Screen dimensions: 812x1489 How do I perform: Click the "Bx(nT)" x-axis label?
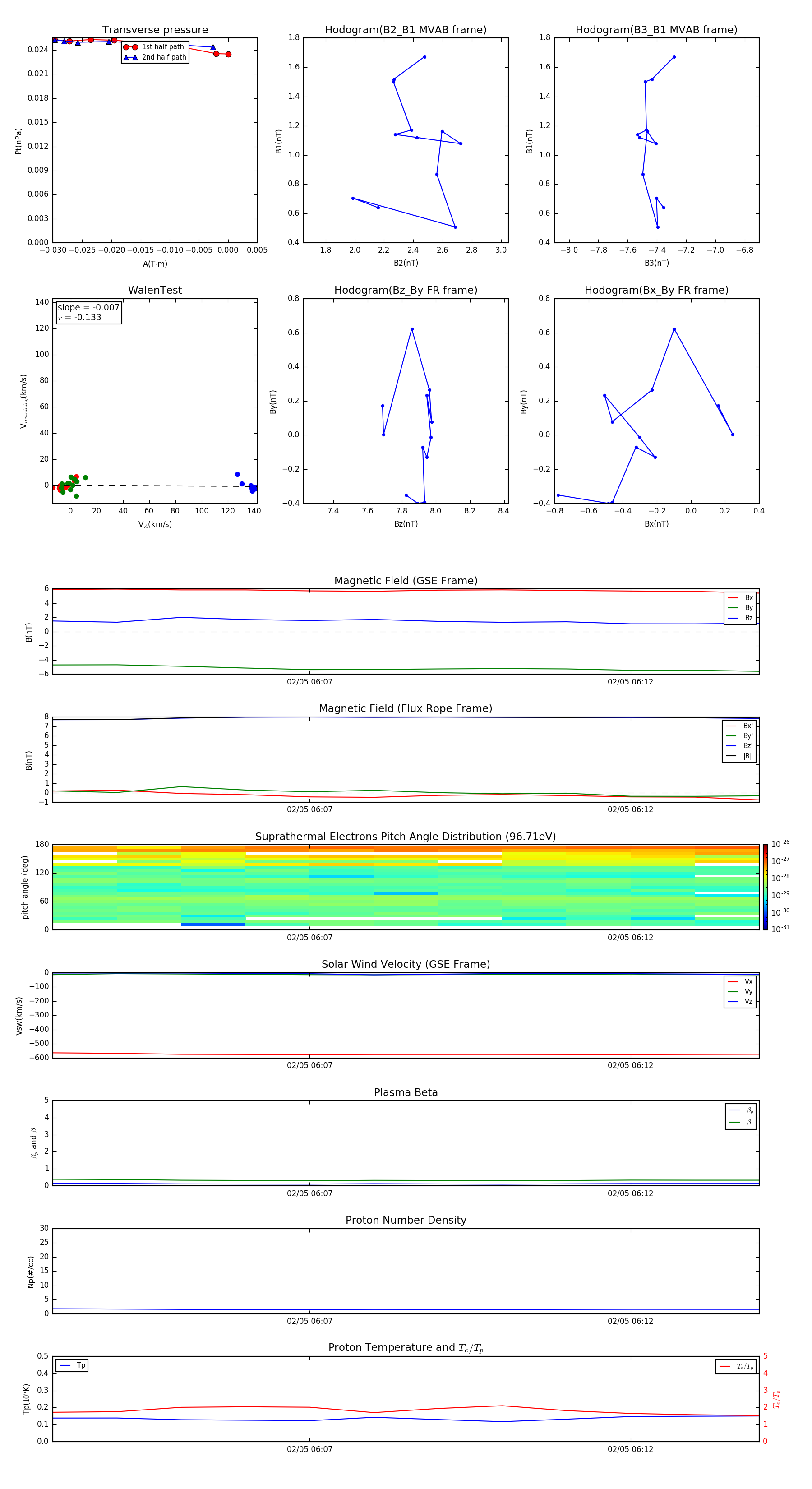656,524
